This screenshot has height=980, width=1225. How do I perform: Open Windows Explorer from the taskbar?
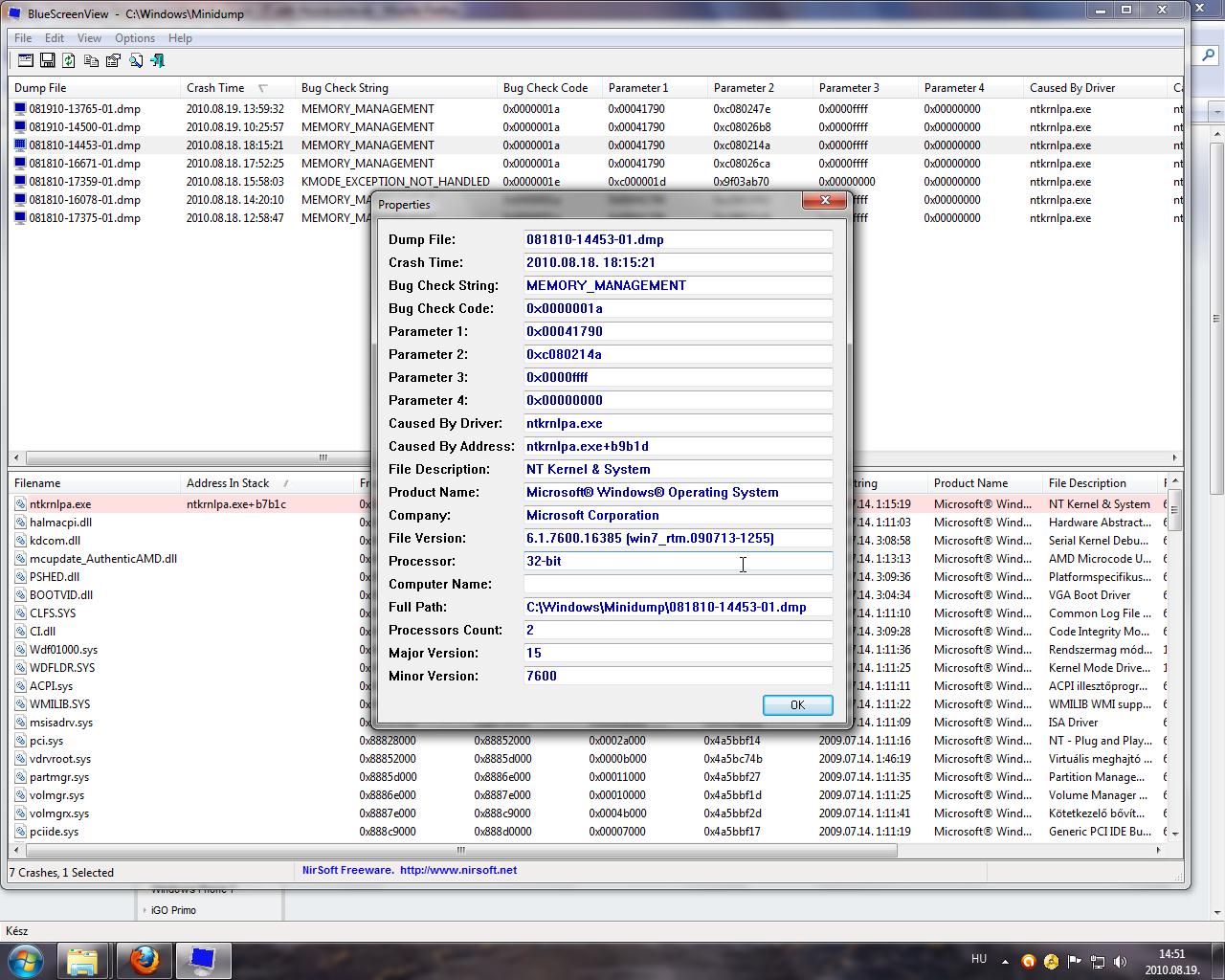[82, 961]
